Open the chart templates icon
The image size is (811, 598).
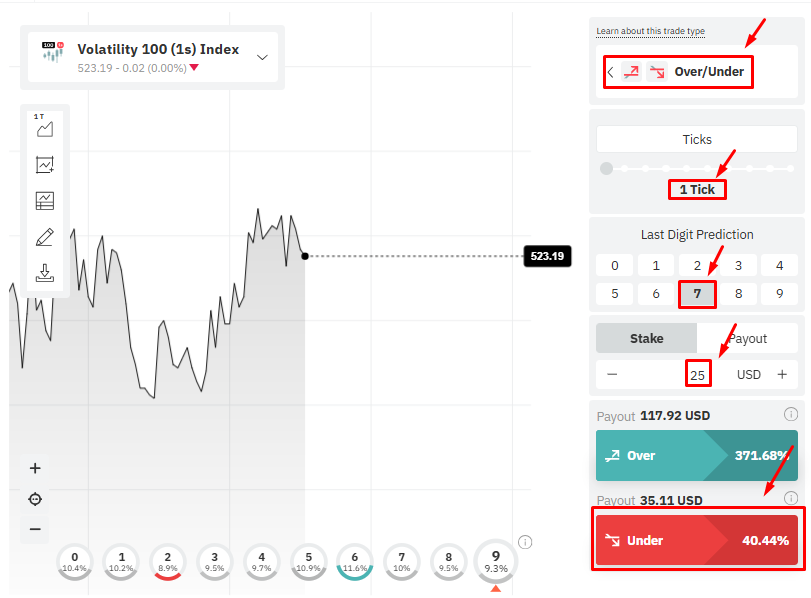[44, 201]
